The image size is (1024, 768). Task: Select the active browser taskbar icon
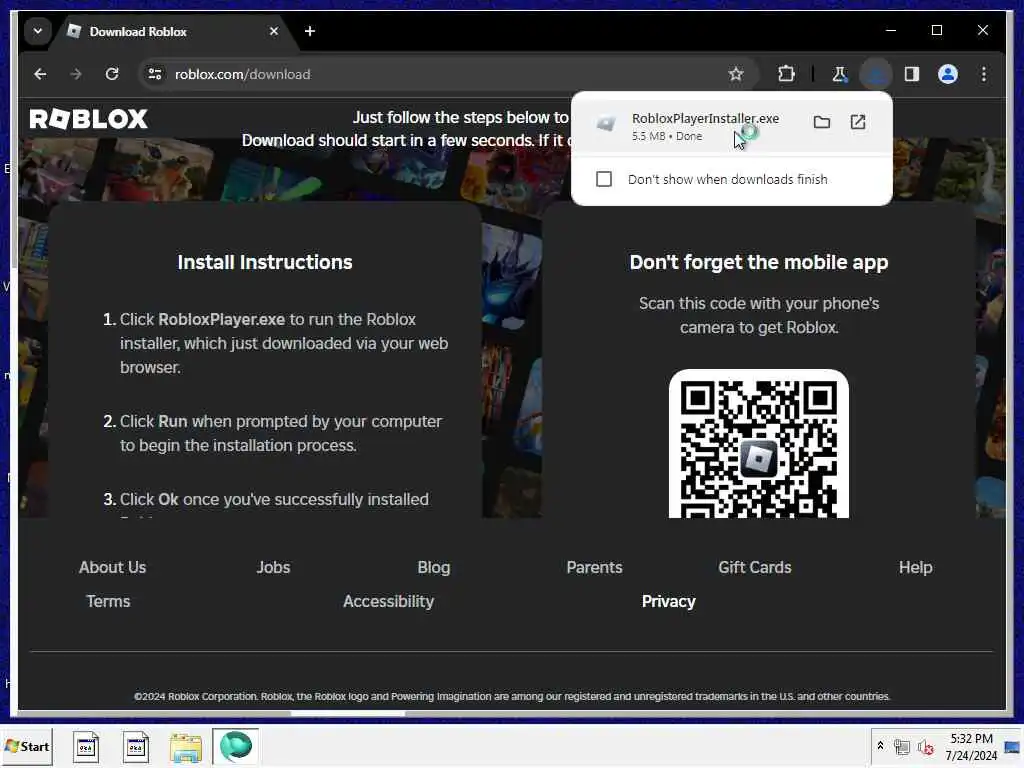click(x=236, y=746)
